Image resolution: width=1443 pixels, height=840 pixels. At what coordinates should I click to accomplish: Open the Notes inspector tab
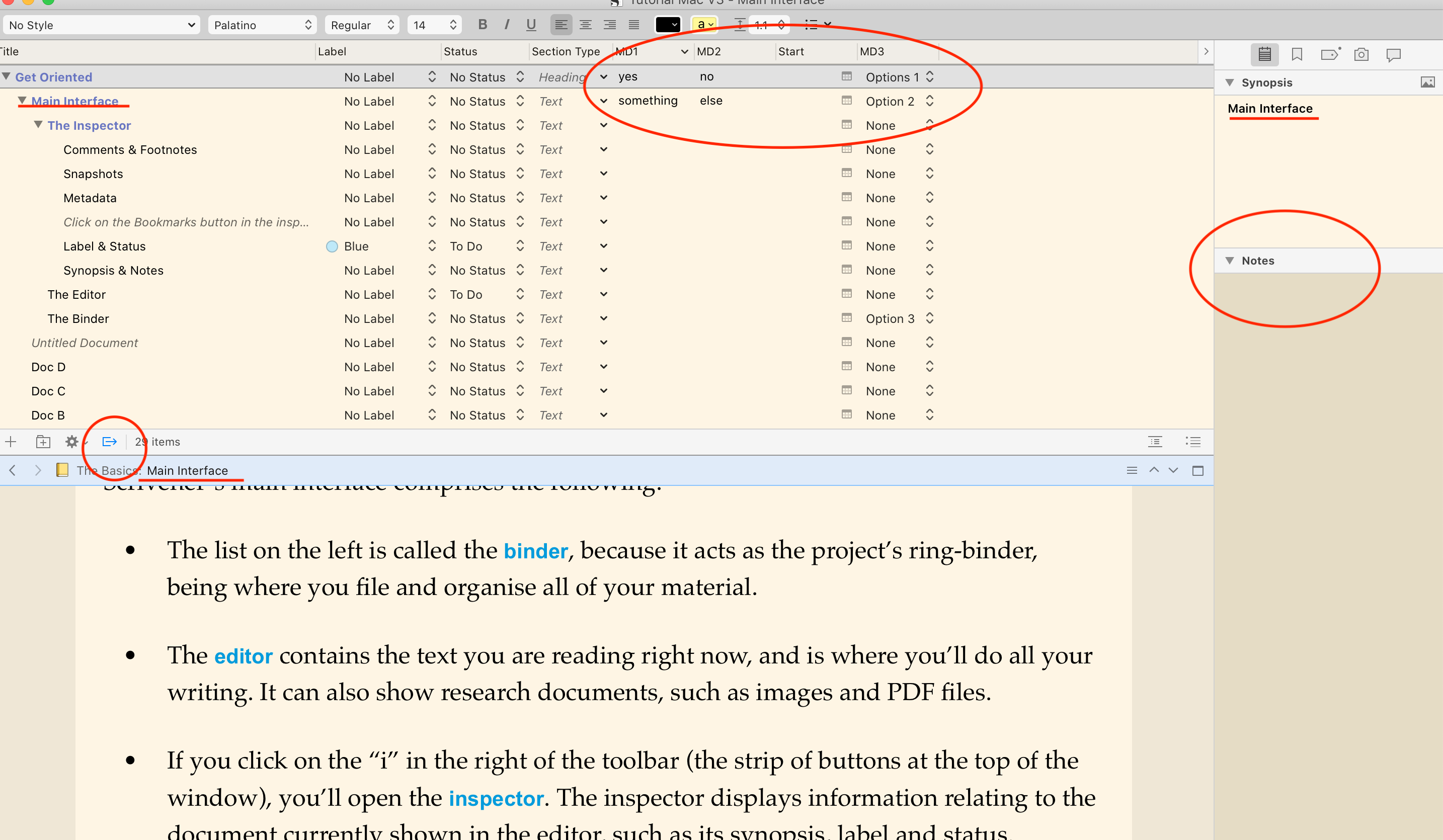point(1264,54)
